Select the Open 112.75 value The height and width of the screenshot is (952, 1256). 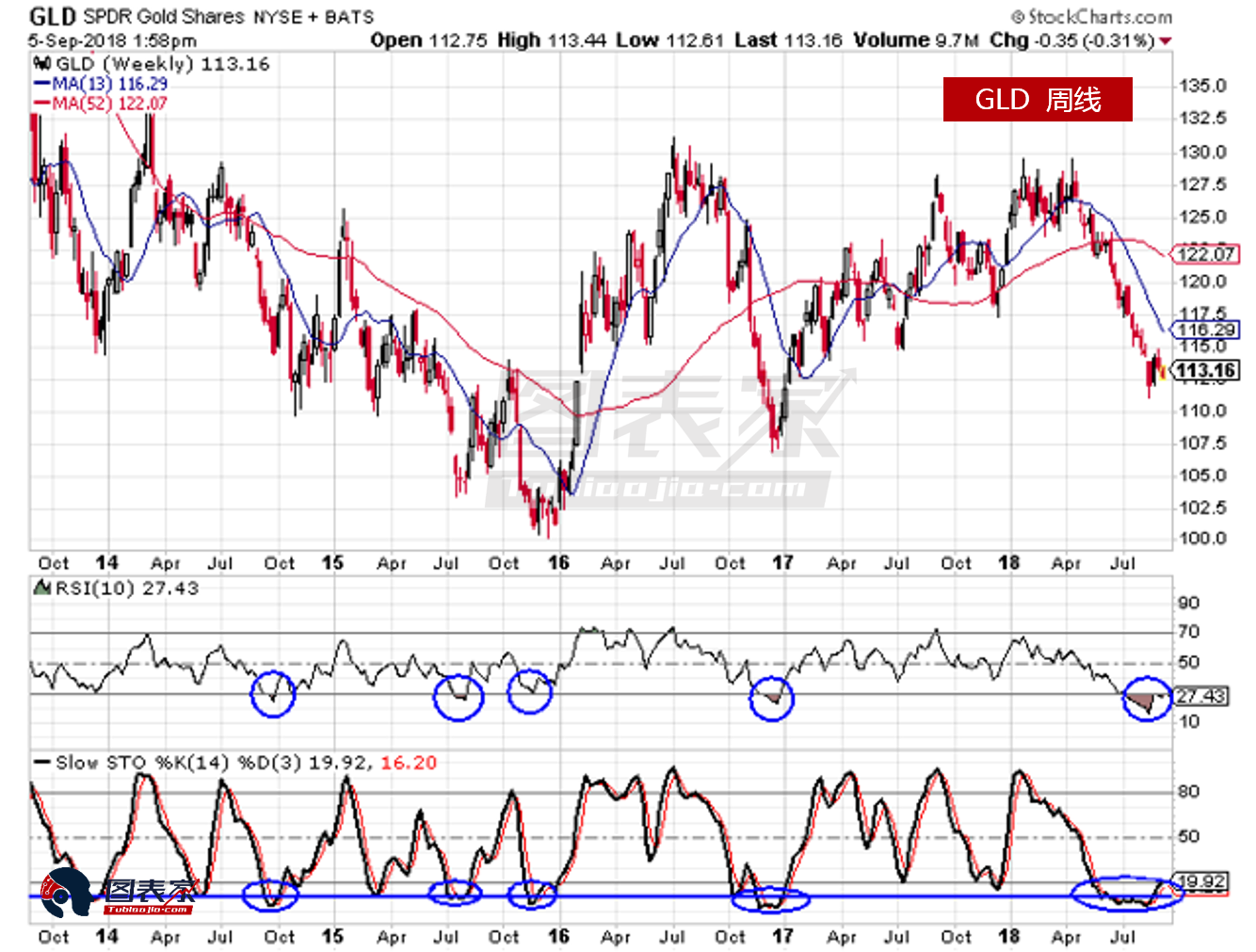[428, 40]
